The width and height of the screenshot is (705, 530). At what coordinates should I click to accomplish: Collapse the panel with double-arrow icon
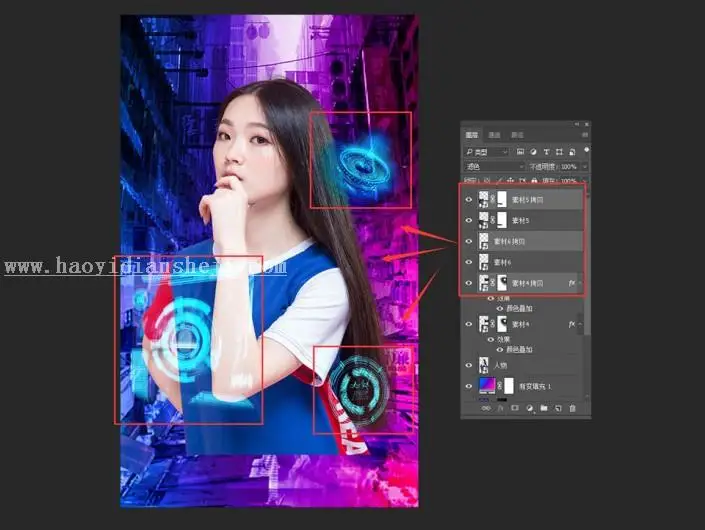(x=577, y=124)
